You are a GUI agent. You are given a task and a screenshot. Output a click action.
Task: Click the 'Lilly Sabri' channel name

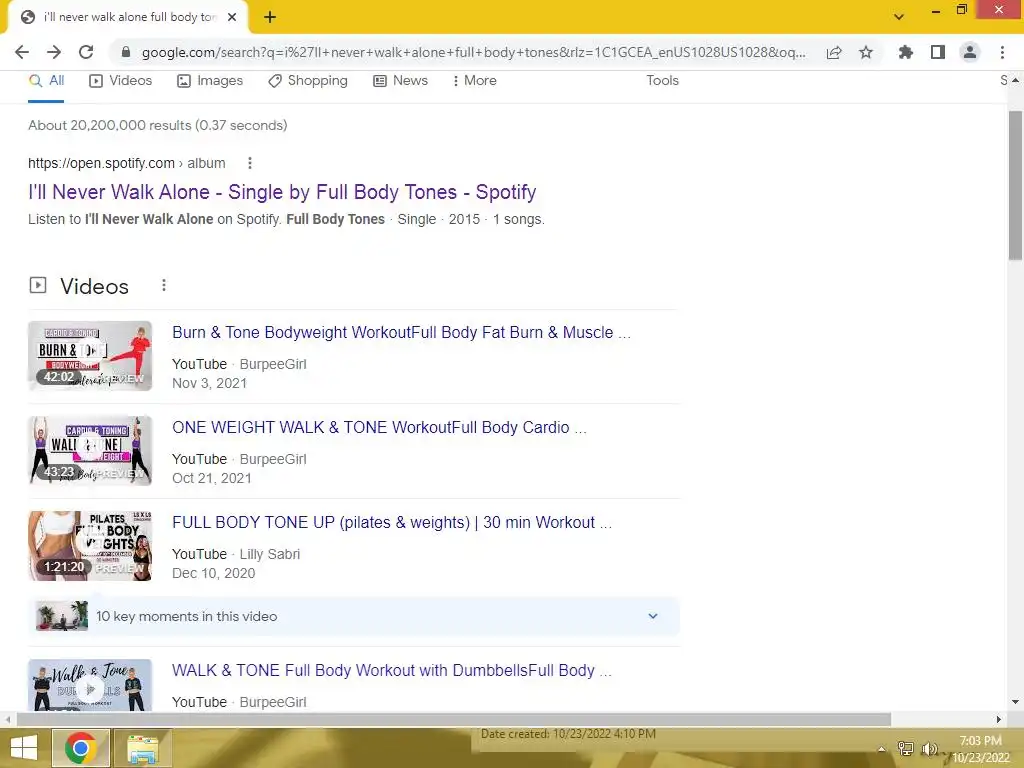coord(270,554)
